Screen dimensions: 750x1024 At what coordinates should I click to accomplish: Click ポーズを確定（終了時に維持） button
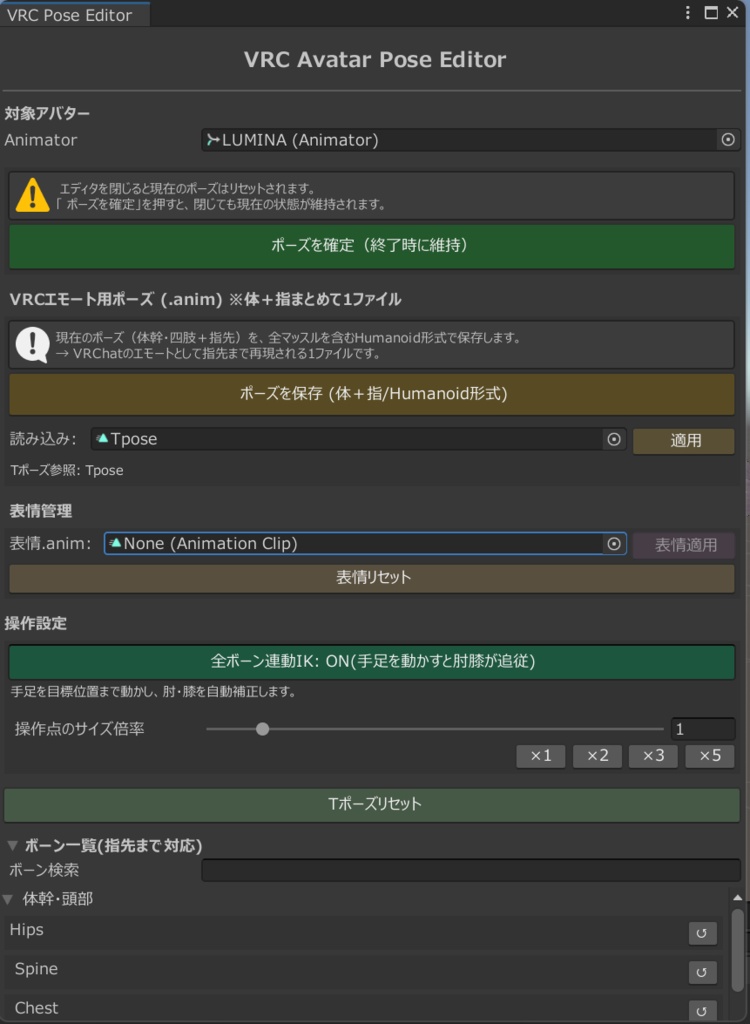(372, 246)
